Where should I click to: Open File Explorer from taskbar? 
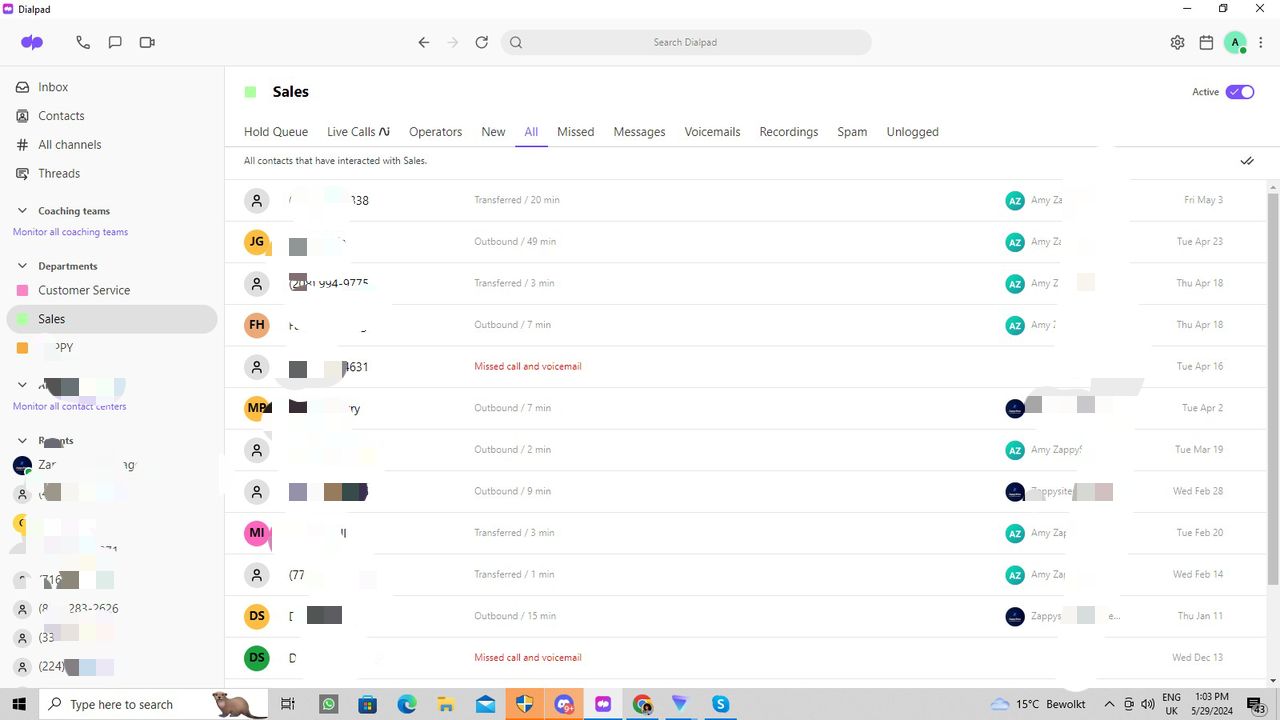click(446, 704)
